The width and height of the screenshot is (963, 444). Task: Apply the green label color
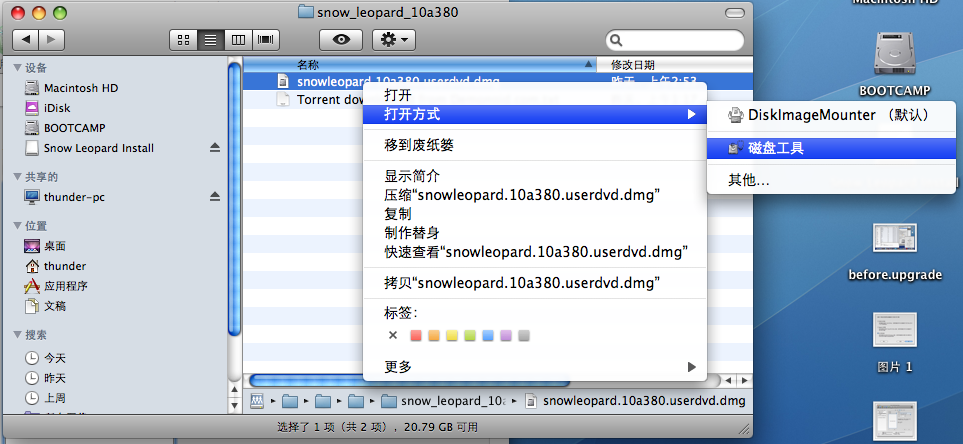tap(470, 335)
